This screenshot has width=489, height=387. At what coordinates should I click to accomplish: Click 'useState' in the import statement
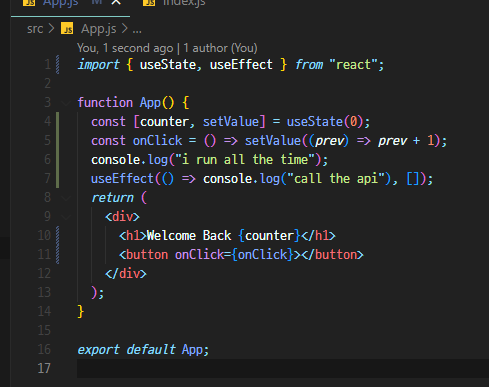(168, 65)
